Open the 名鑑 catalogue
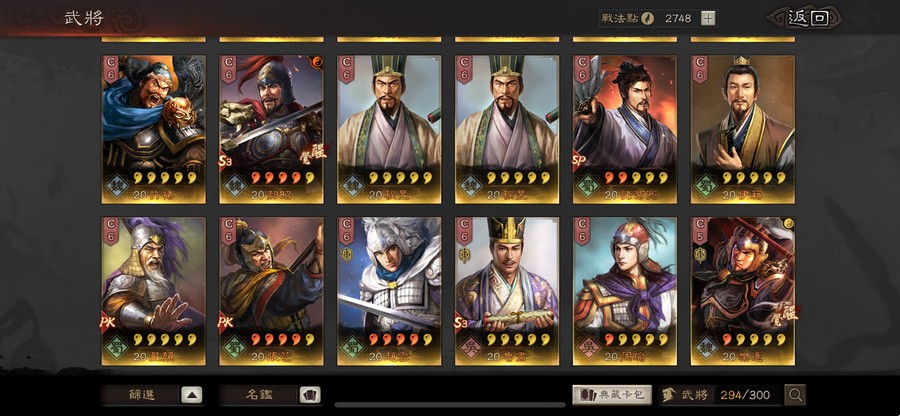Viewport: 900px width, 416px height. (260, 395)
